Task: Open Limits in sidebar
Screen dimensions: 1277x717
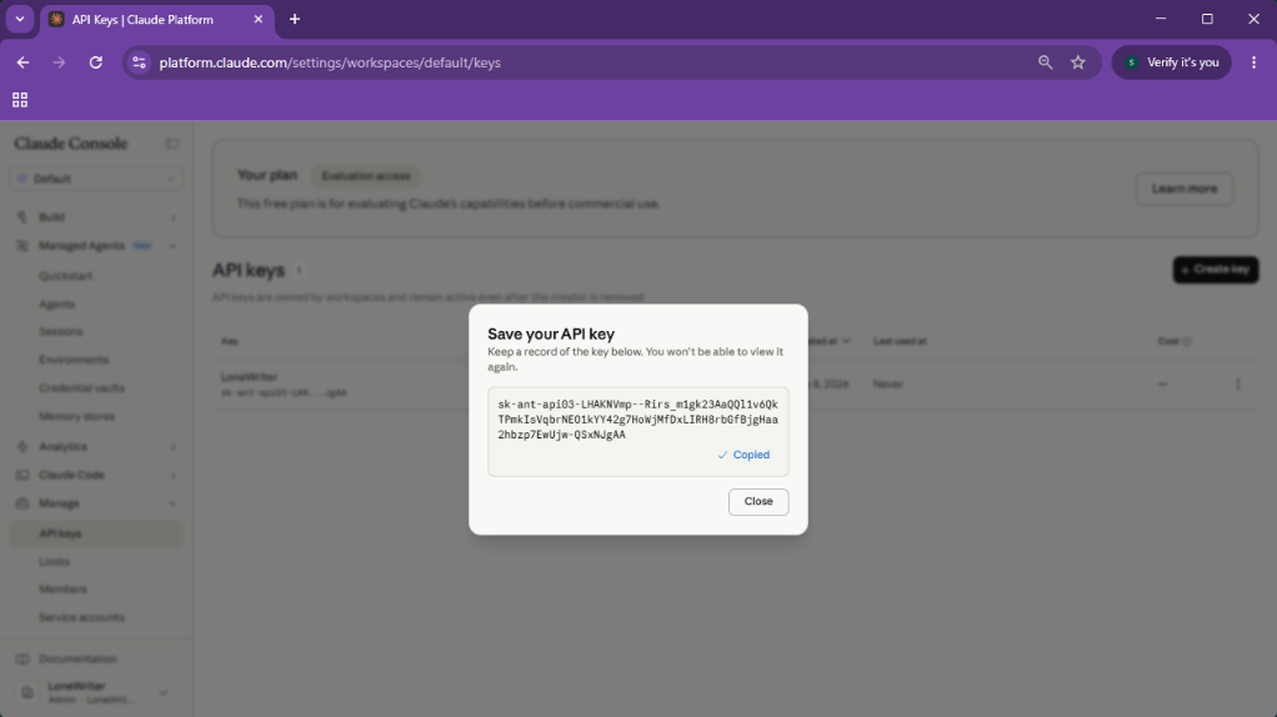Action: click(x=54, y=562)
